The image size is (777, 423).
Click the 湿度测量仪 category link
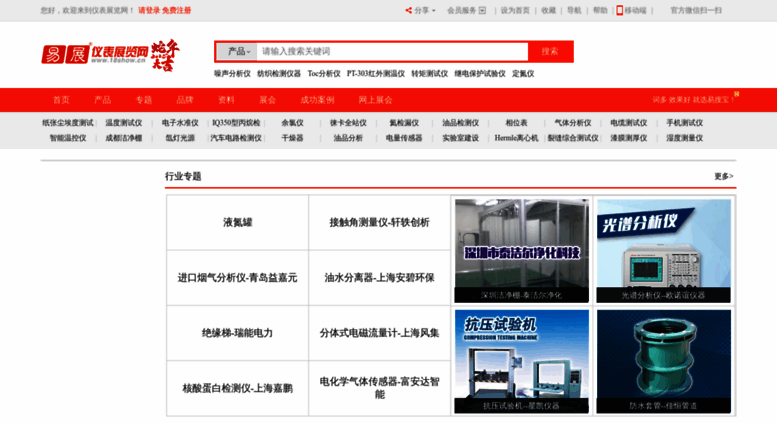[x=684, y=138]
